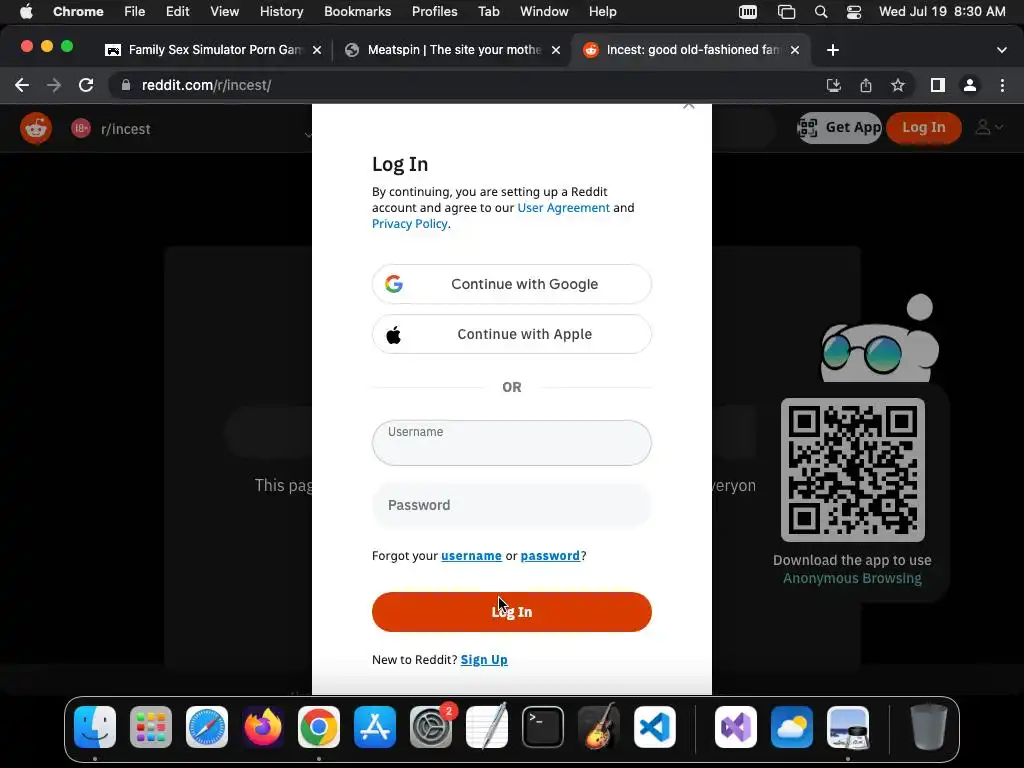Click the orange Log In submit button
Image resolution: width=1024 pixels, height=768 pixels.
click(x=512, y=612)
